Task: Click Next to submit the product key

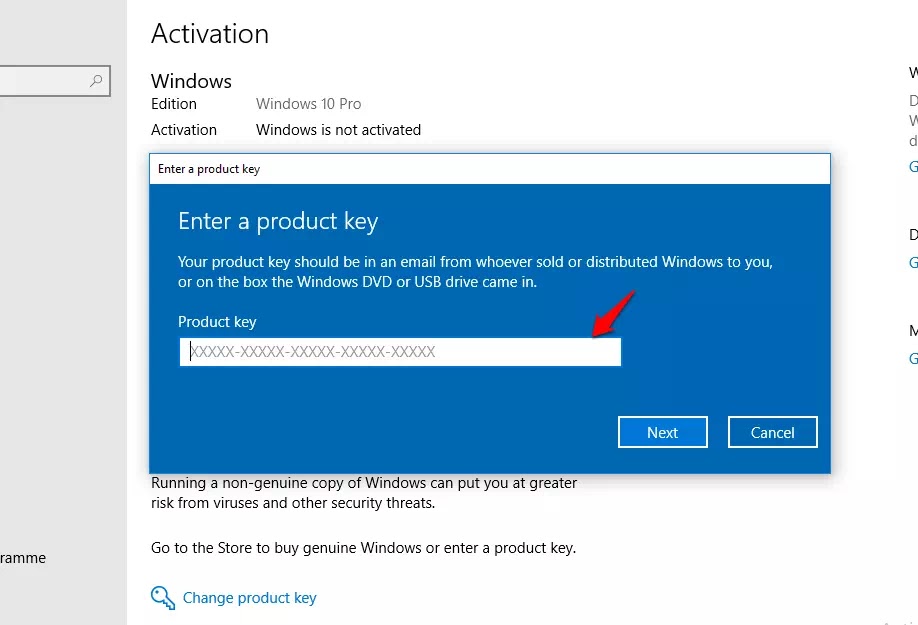Action: (x=663, y=432)
